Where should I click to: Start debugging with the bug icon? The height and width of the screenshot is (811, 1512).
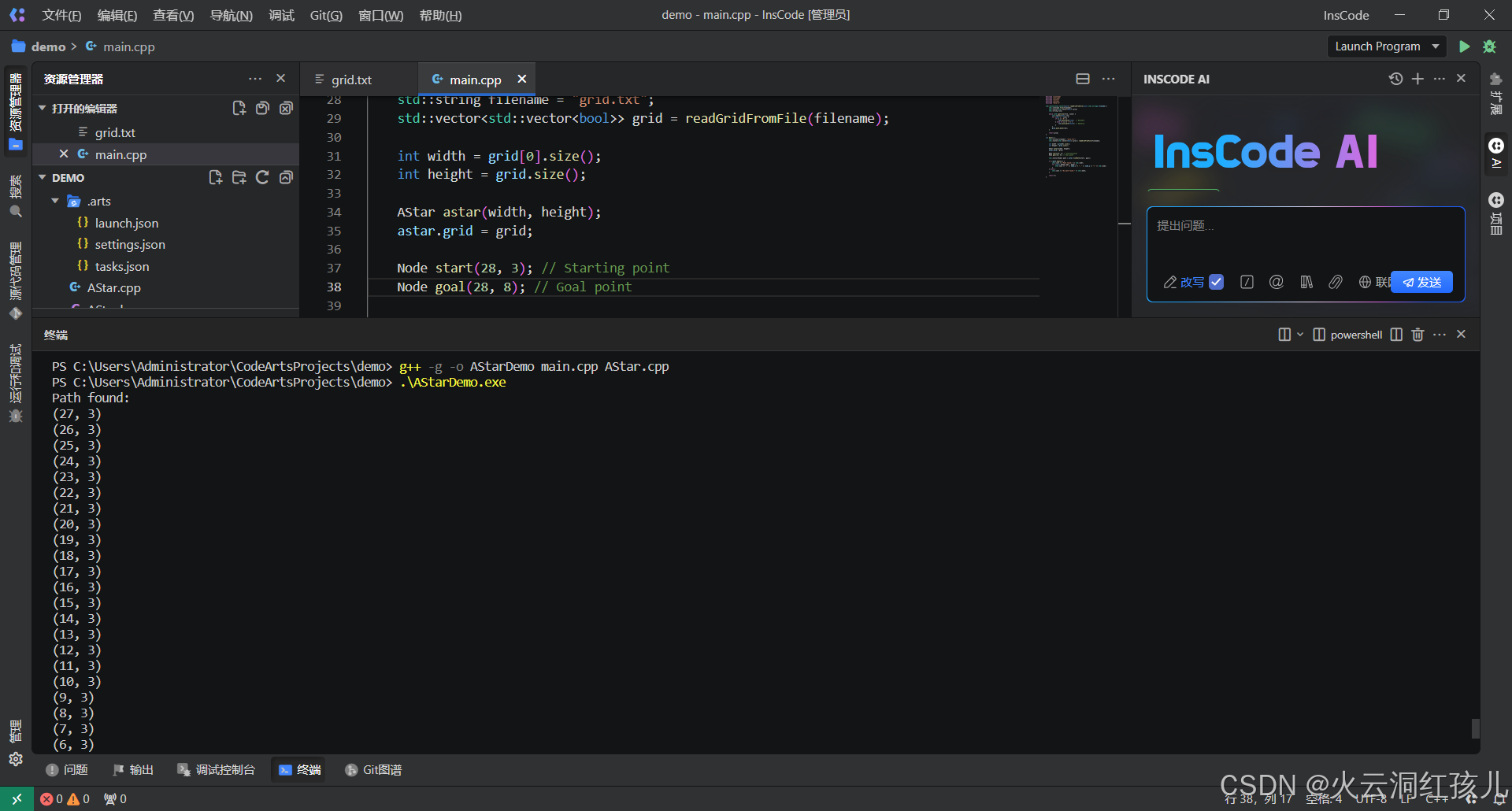click(1489, 46)
